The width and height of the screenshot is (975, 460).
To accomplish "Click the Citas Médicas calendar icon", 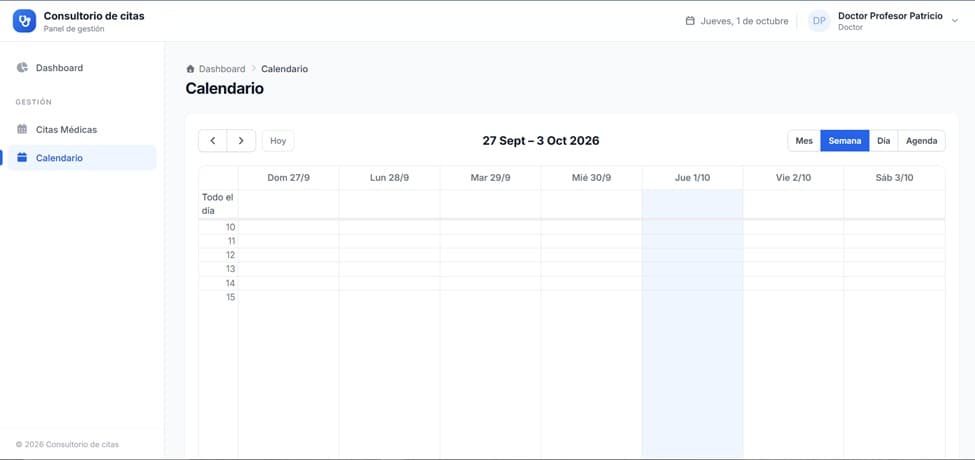I will pos(22,129).
